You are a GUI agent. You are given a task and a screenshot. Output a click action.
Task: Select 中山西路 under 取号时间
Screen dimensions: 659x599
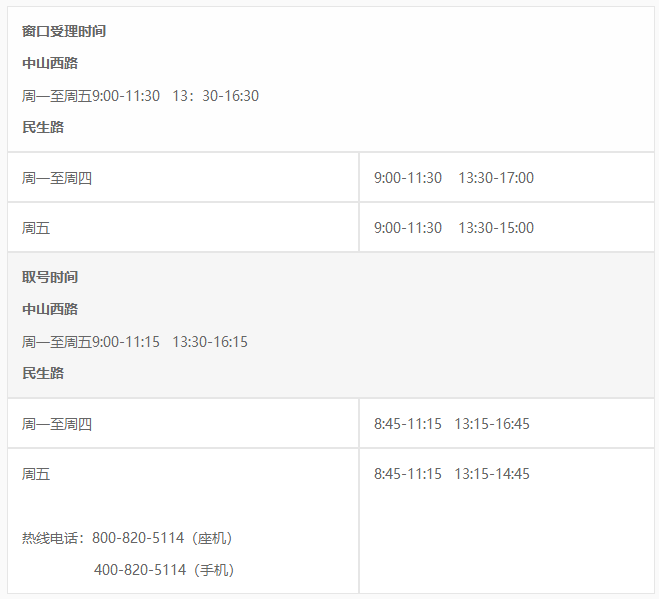click(50, 309)
